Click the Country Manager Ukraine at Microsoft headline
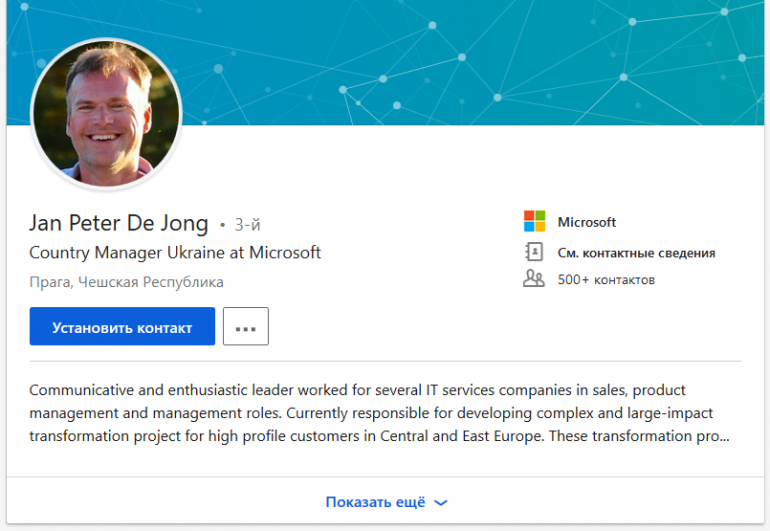Image resolution: width=770 pixels, height=531 pixels. coord(175,252)
